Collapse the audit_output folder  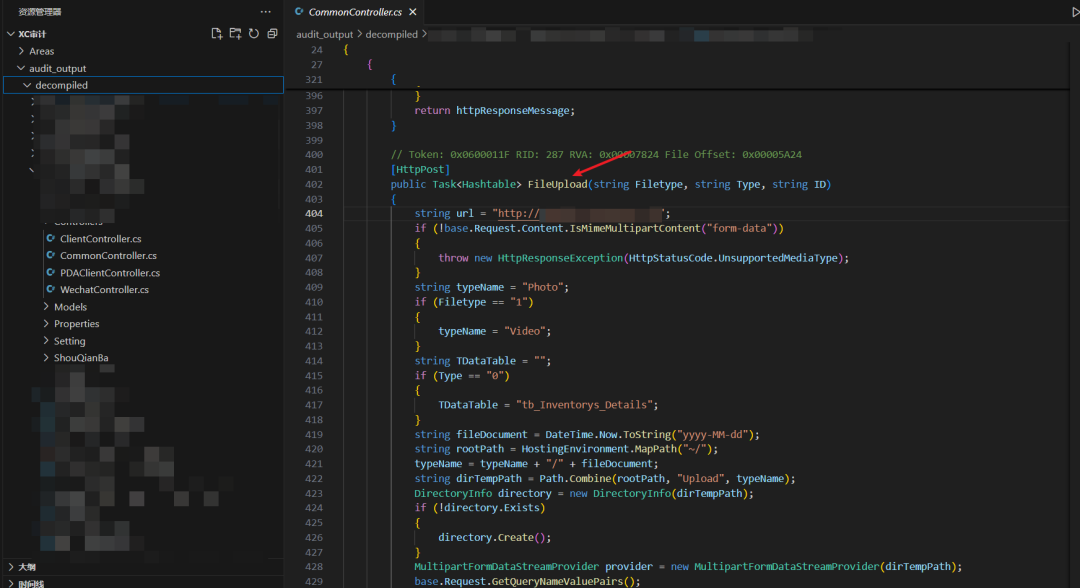pyautogui.click(x=21, y=68)
